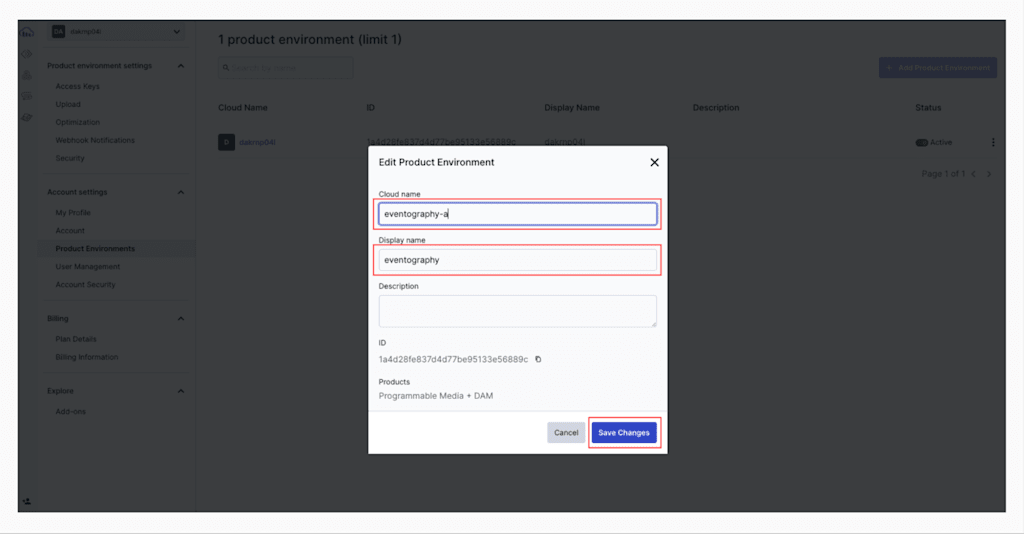Open Access Keys settings
The width and height of the screenshot is (1024, 534).
77,86
